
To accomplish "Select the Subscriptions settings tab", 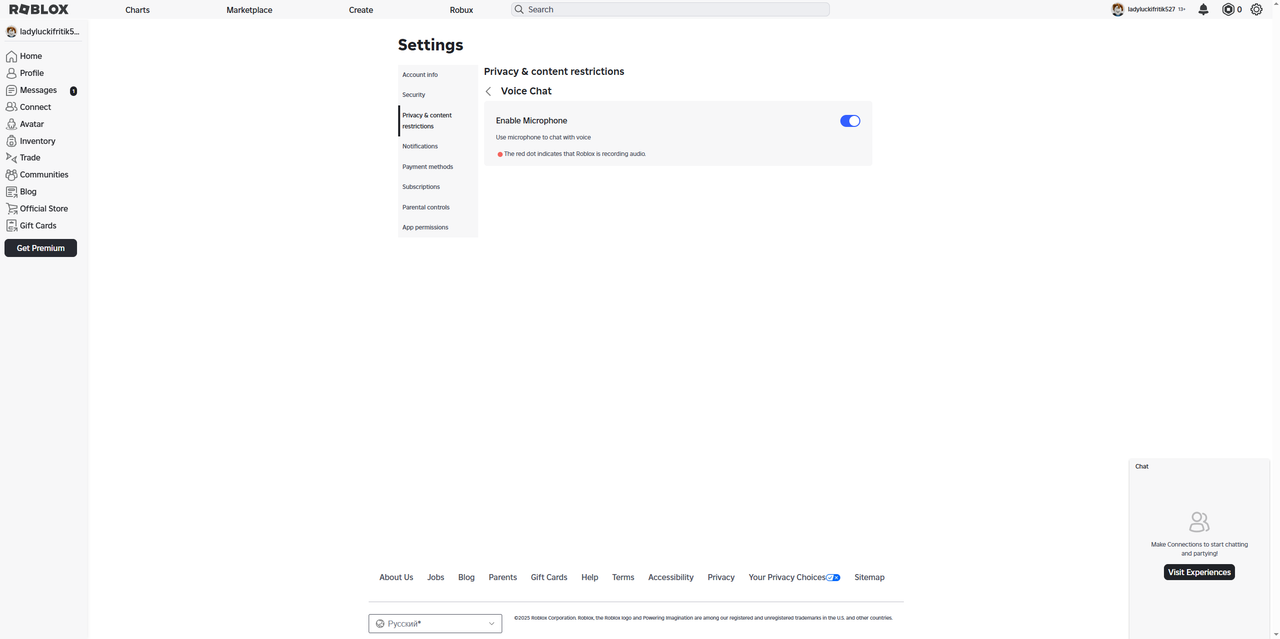I will (438, 187).
